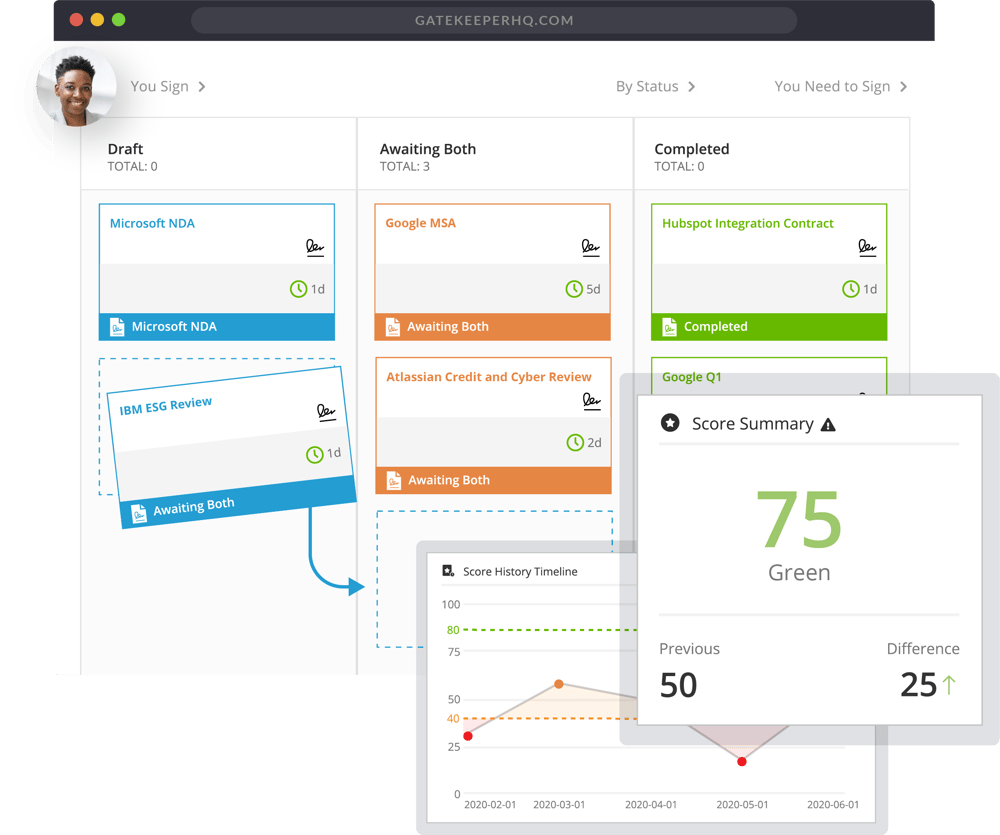Click the green 80 threshold label
Viewport: 1000px width, 835px height.
point(453,630)
